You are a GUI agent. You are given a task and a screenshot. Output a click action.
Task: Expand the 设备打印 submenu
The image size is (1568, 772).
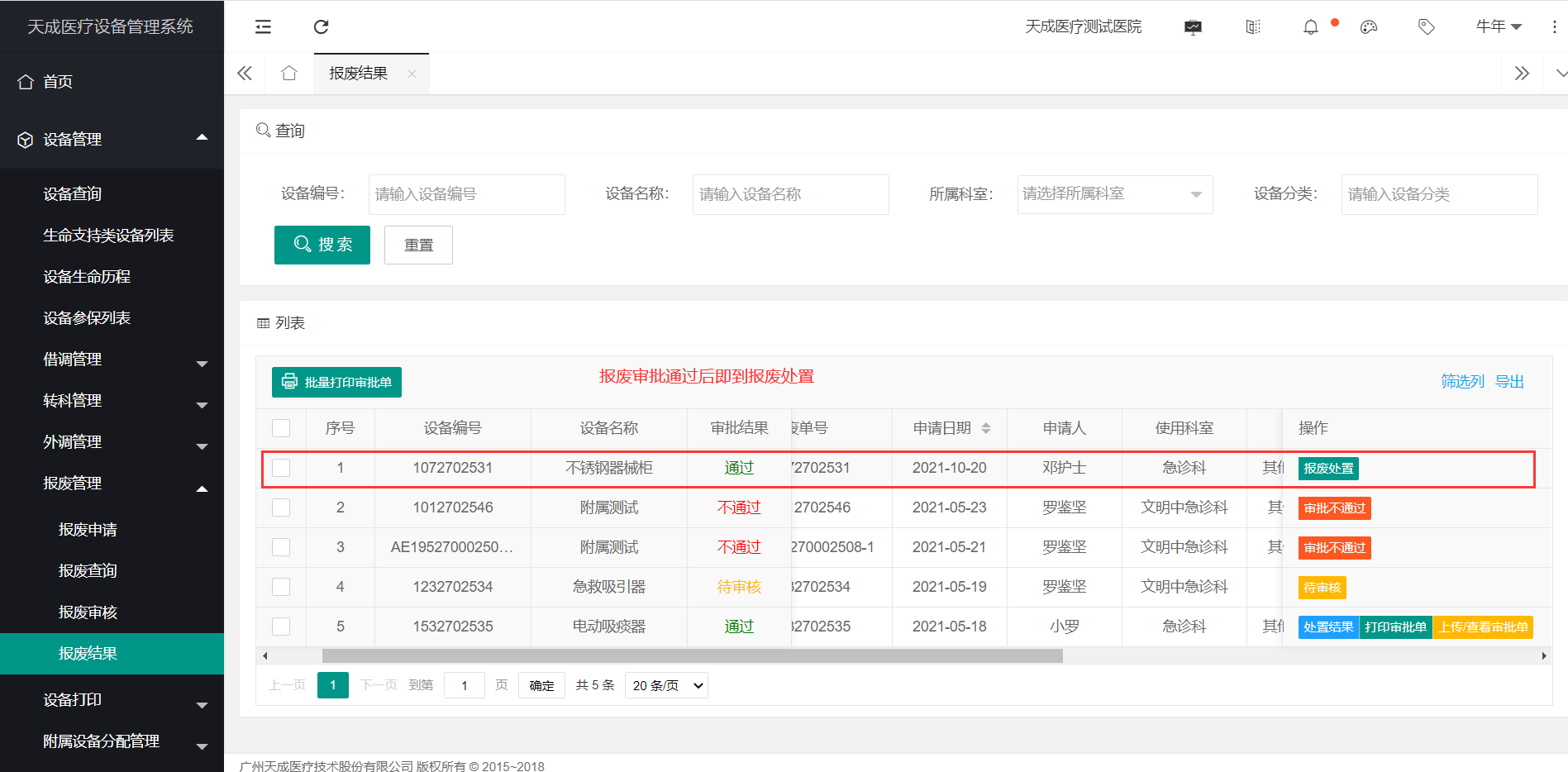click(202, 705)
